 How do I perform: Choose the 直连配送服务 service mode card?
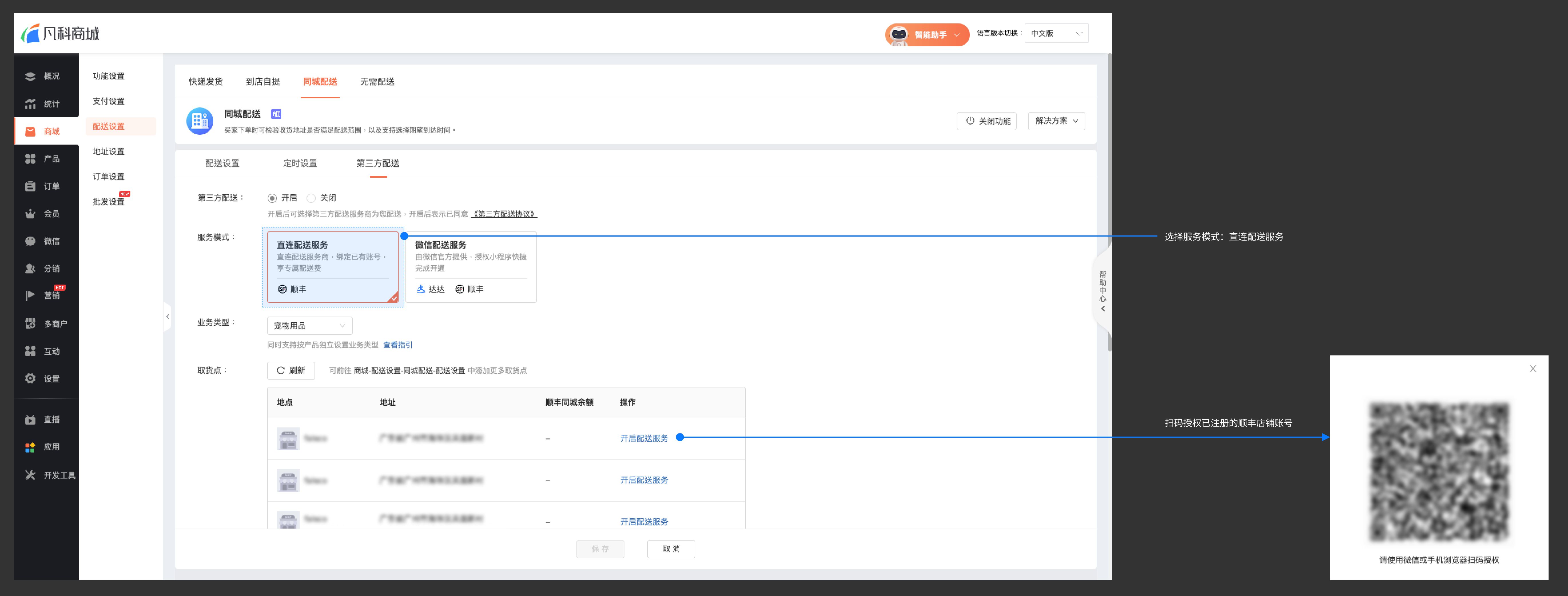(x=332, y=267)
